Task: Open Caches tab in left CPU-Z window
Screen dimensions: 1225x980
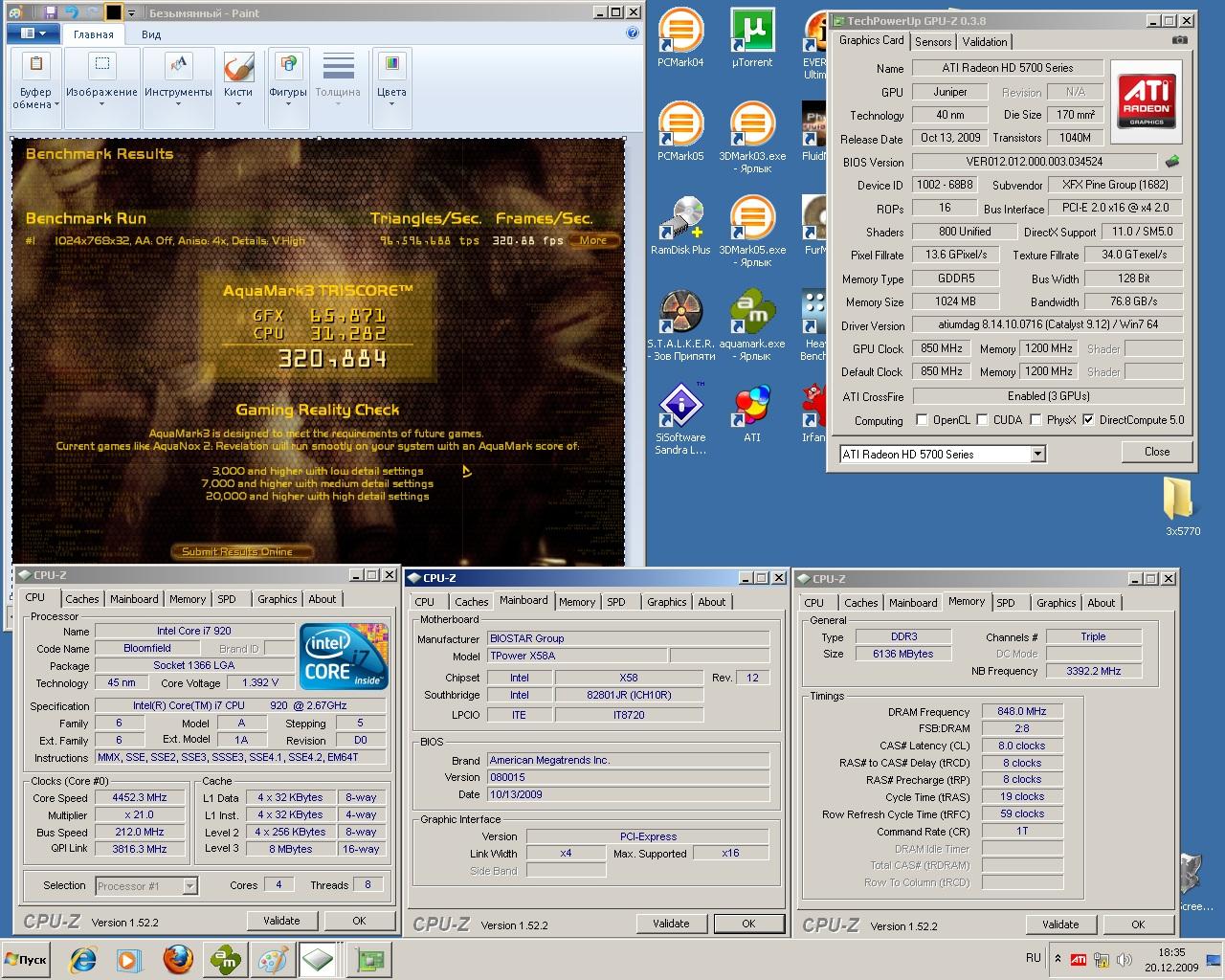Action: coord(82,598)
